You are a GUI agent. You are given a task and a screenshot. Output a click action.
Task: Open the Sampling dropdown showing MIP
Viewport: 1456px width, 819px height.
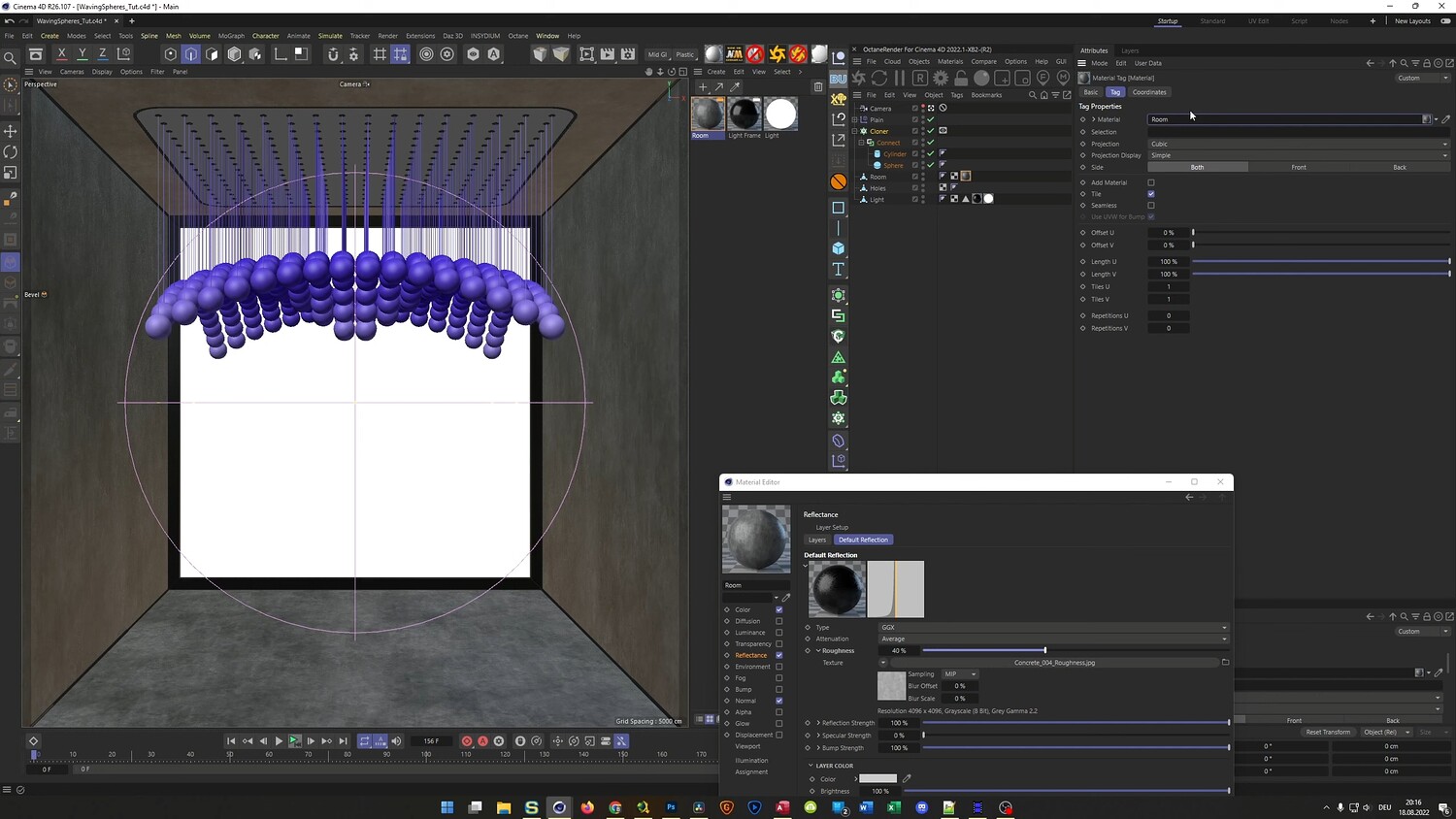click(960, 674)
